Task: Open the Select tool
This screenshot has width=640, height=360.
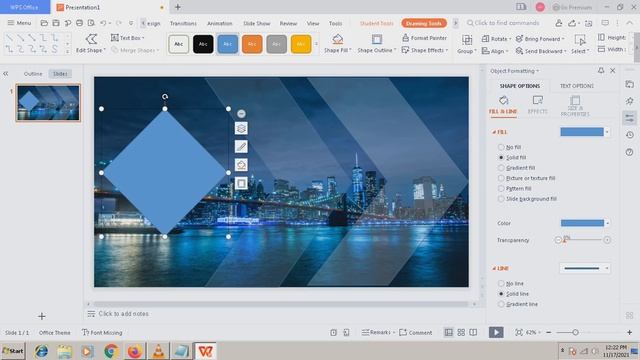Action: 580,44
